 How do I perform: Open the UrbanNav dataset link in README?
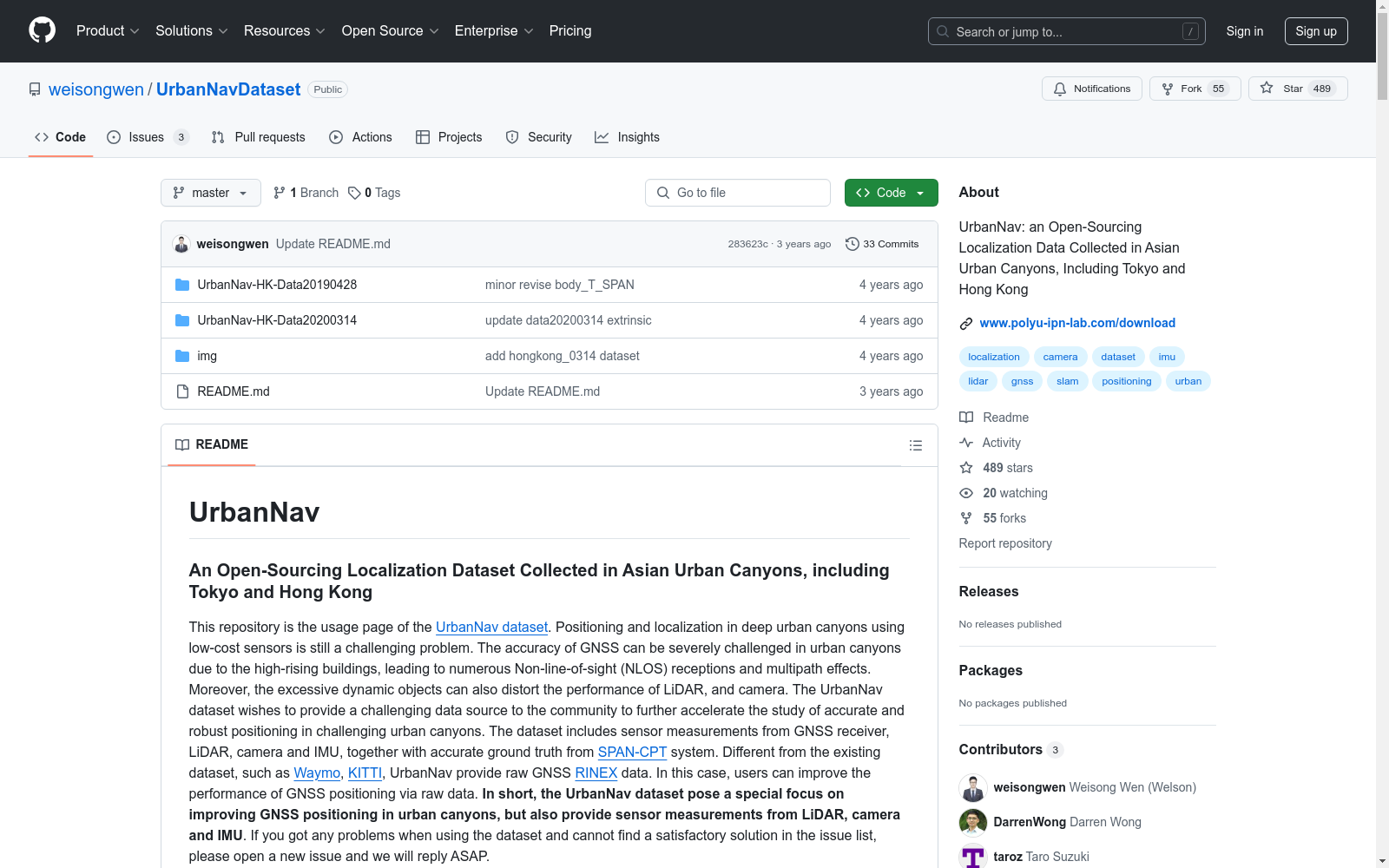tap(491, 627)
